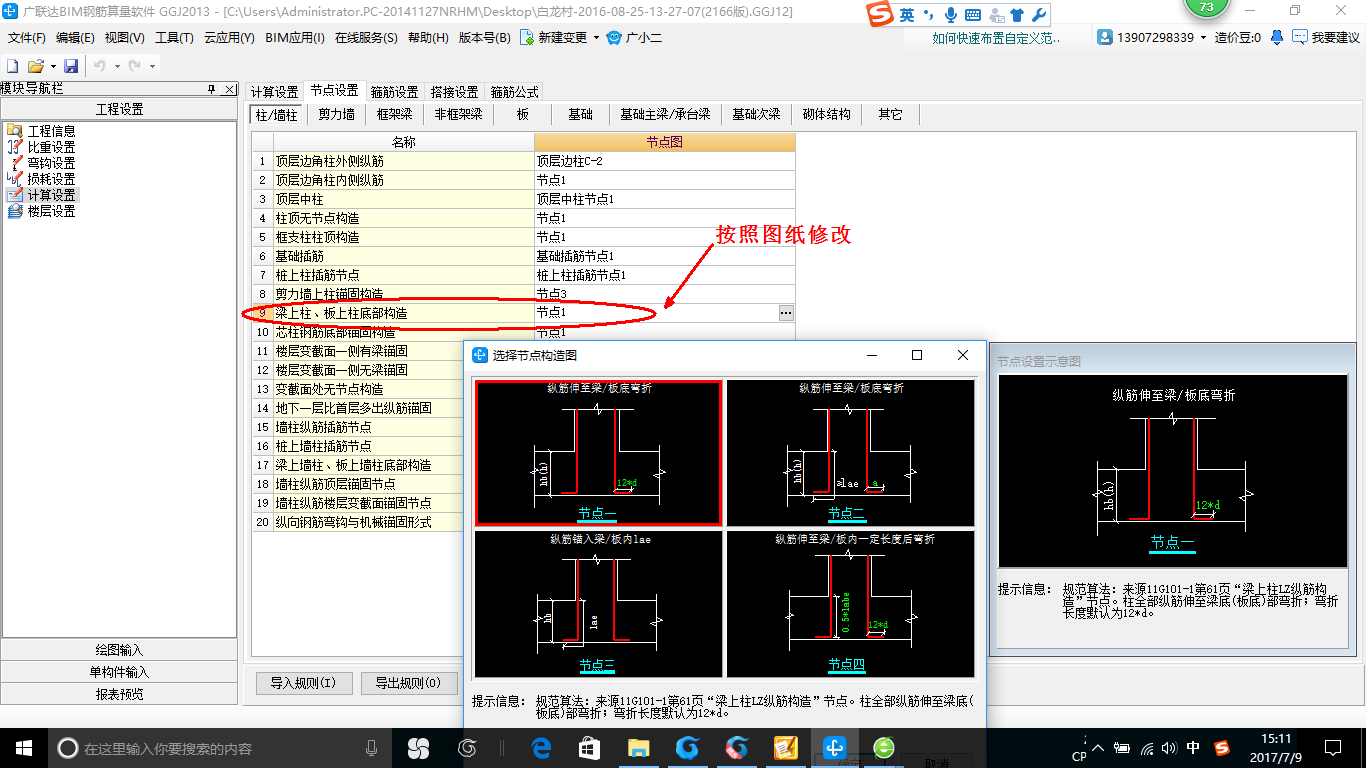The width and height of the screenshot is (1366, 768).
Task: Open the 工具(T) menu
Action: pos(174,38)
